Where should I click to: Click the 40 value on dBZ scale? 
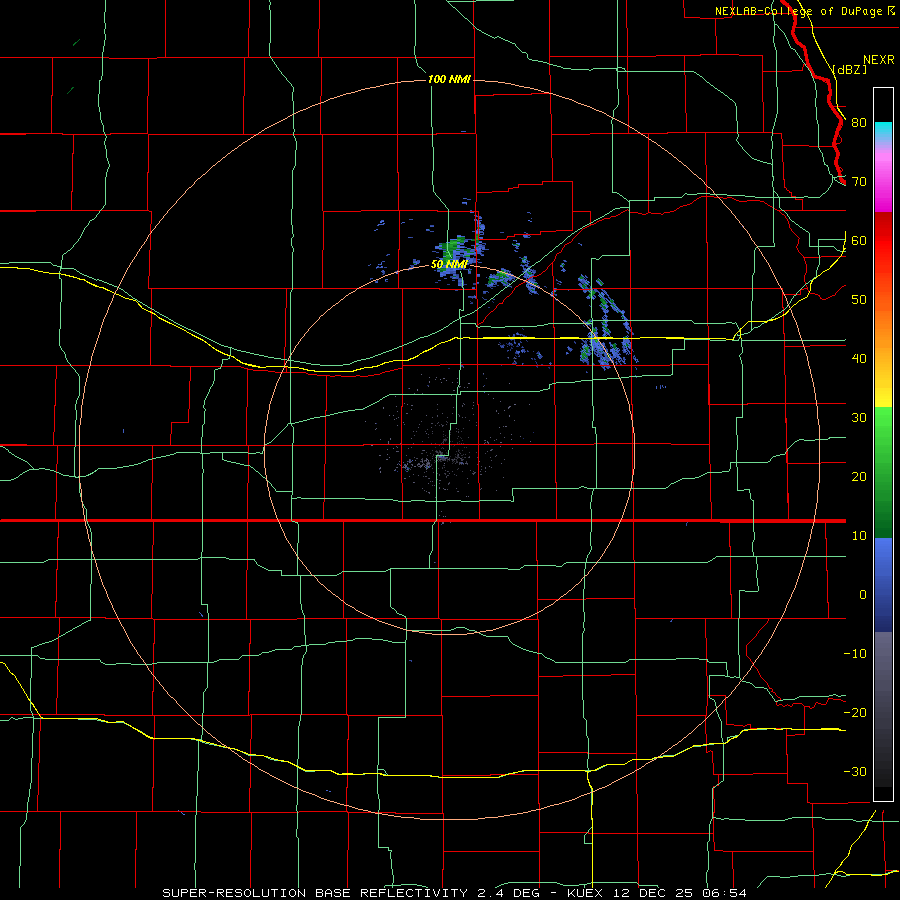859,359
